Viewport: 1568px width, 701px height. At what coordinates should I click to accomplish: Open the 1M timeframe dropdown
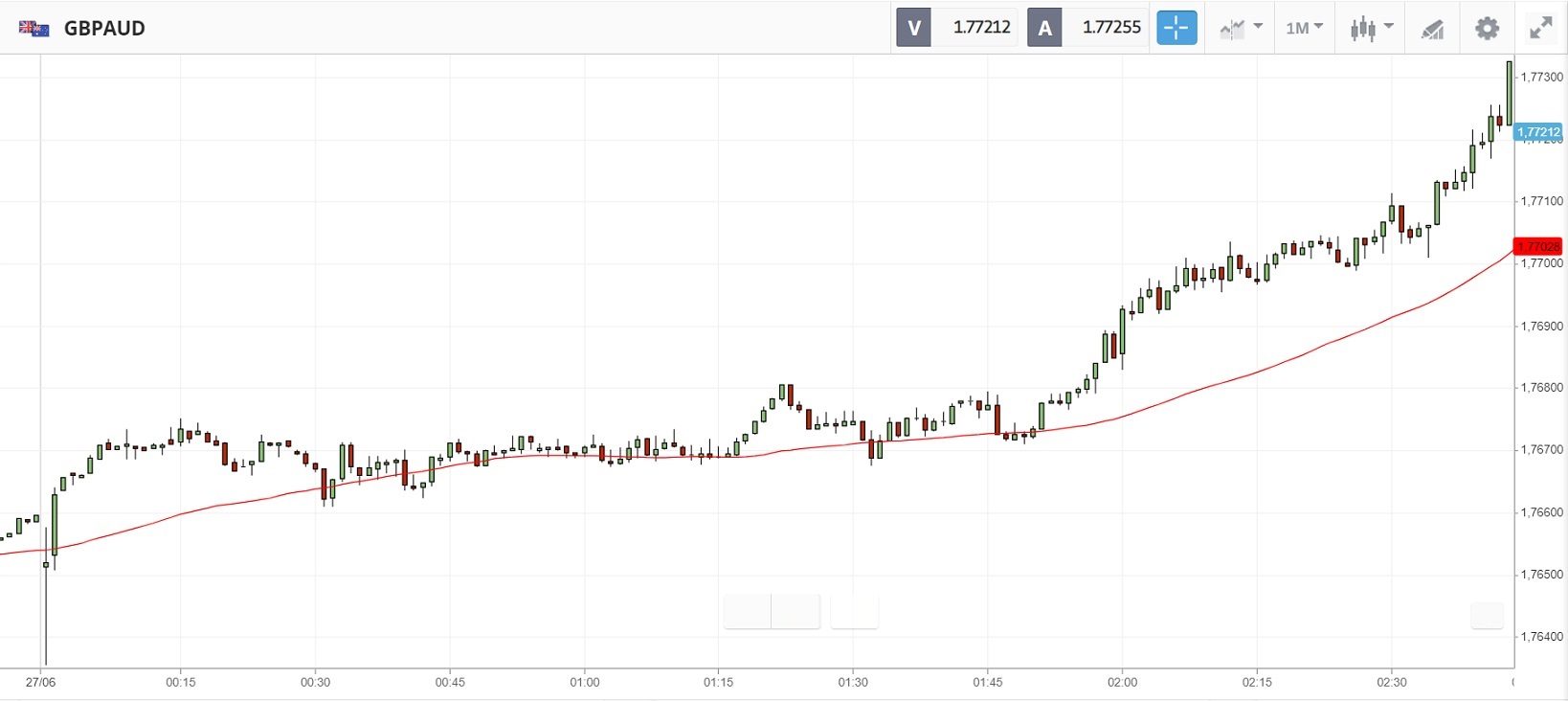tap(1304, 29)
